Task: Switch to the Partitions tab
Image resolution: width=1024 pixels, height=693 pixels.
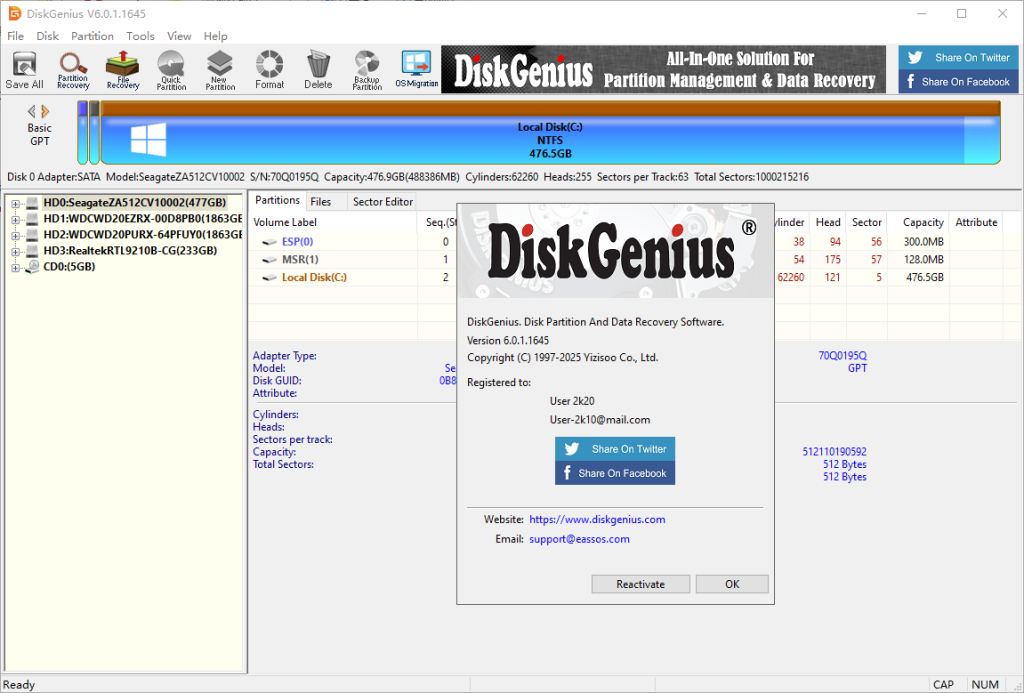Action: point(277,201)
